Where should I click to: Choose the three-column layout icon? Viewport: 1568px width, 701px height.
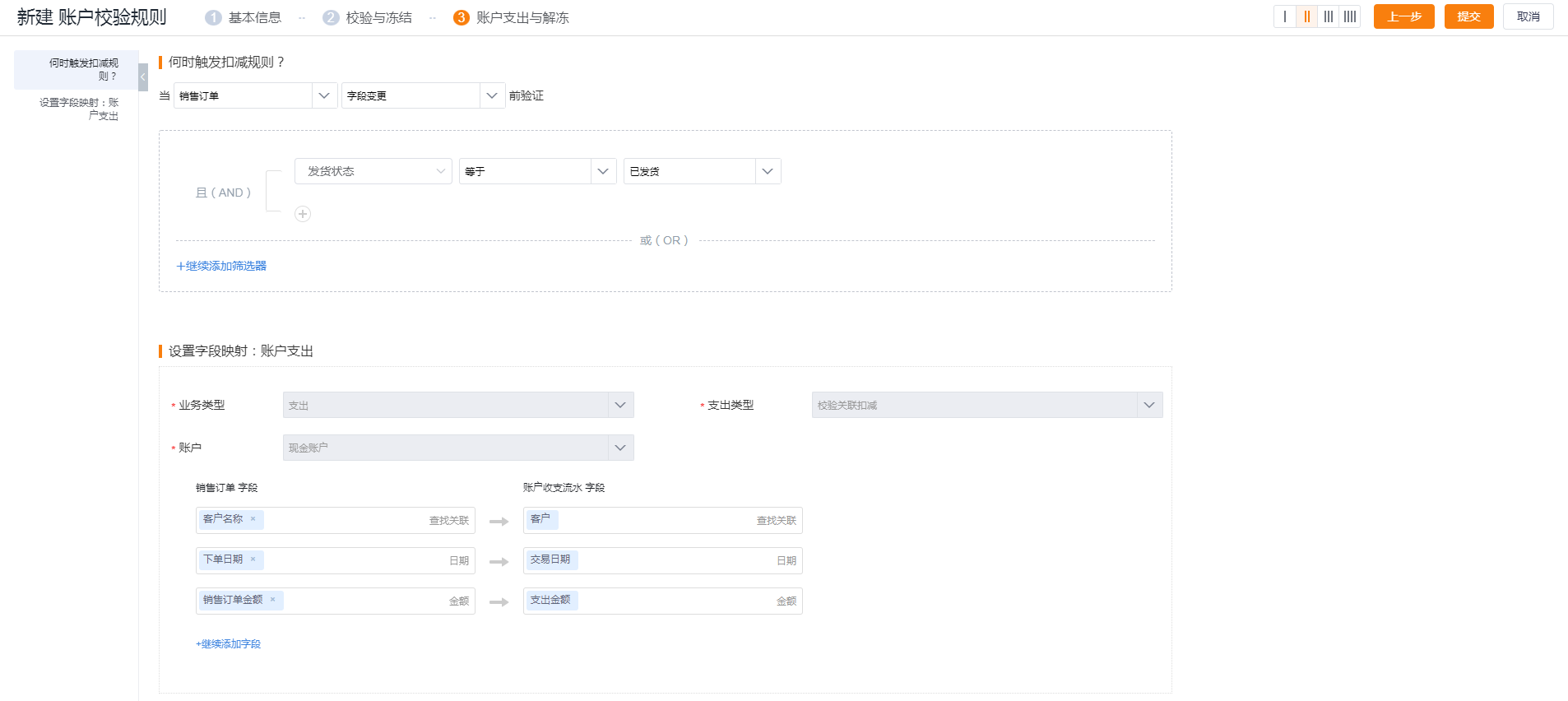(1328, 16)
